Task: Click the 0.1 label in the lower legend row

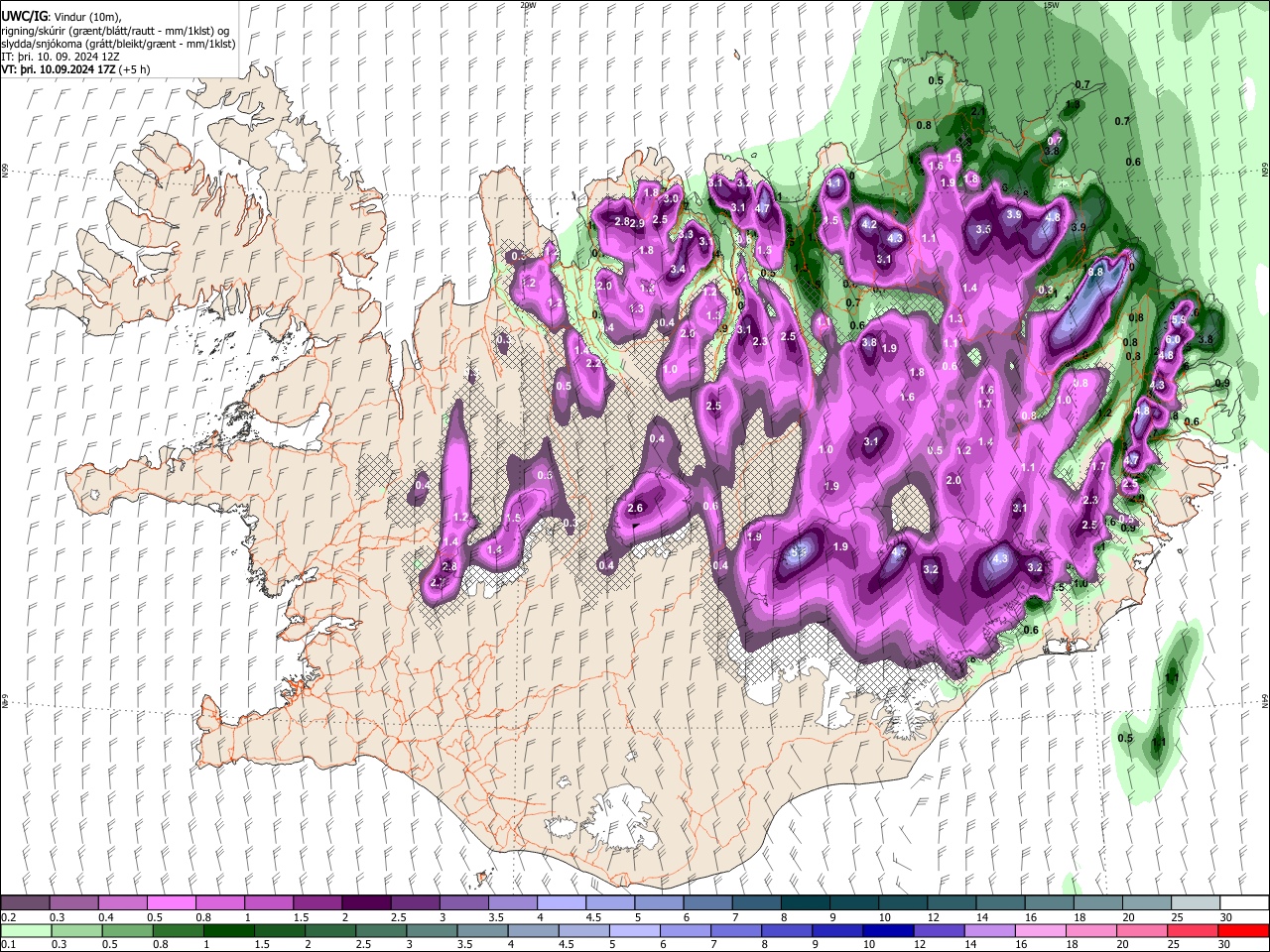Action: click(8, 945)
